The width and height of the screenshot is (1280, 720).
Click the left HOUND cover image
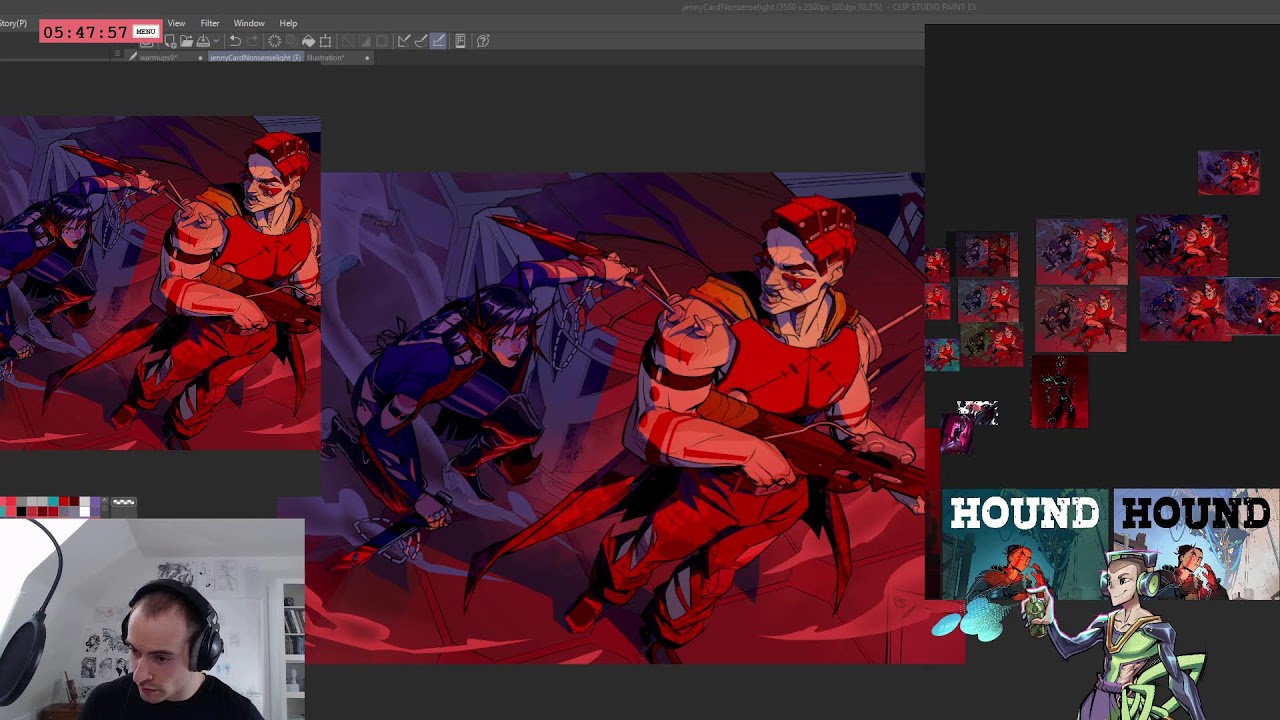click(x=1025, y=544)
